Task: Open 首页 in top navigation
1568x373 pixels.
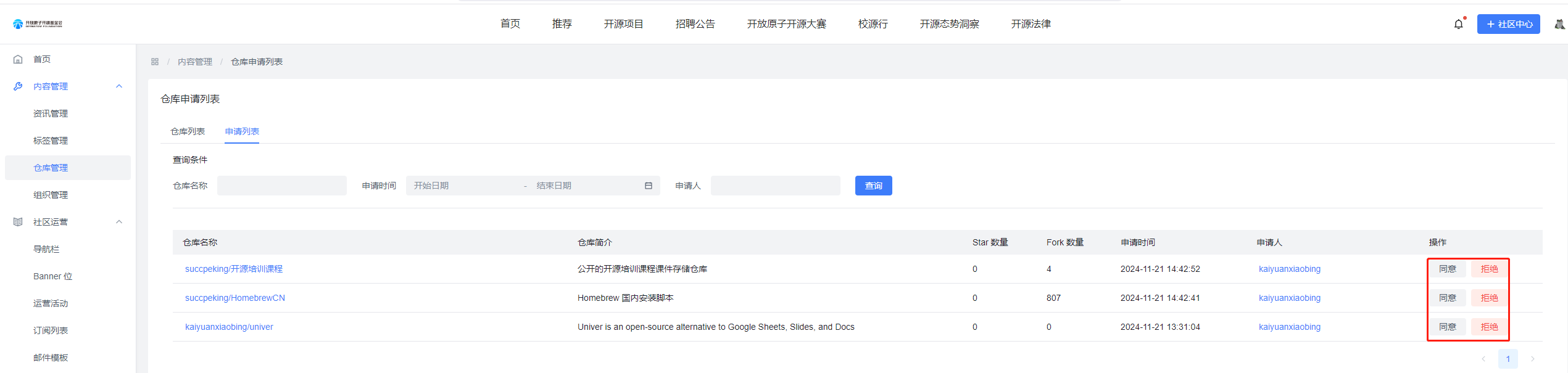Action: tap(510, 24)
